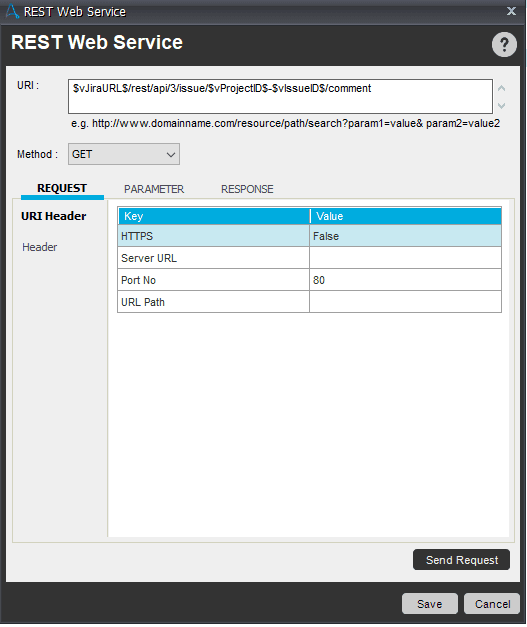
Task: Click the Server URL value cell
Action: (x=405, y=258)
